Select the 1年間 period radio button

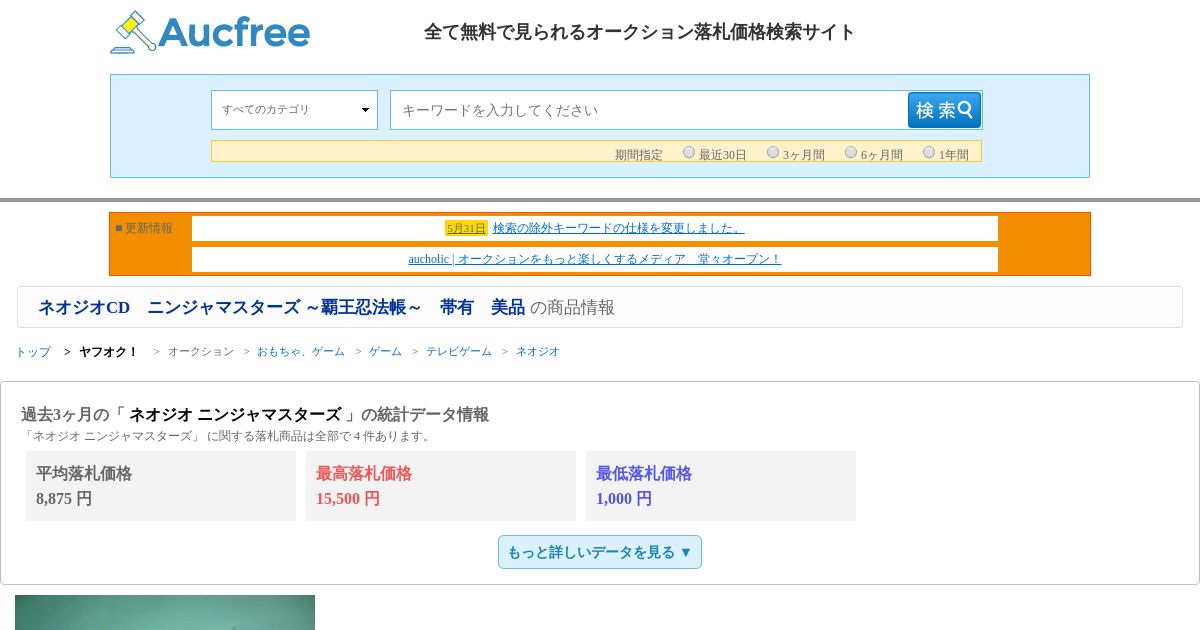coord(929,153)
